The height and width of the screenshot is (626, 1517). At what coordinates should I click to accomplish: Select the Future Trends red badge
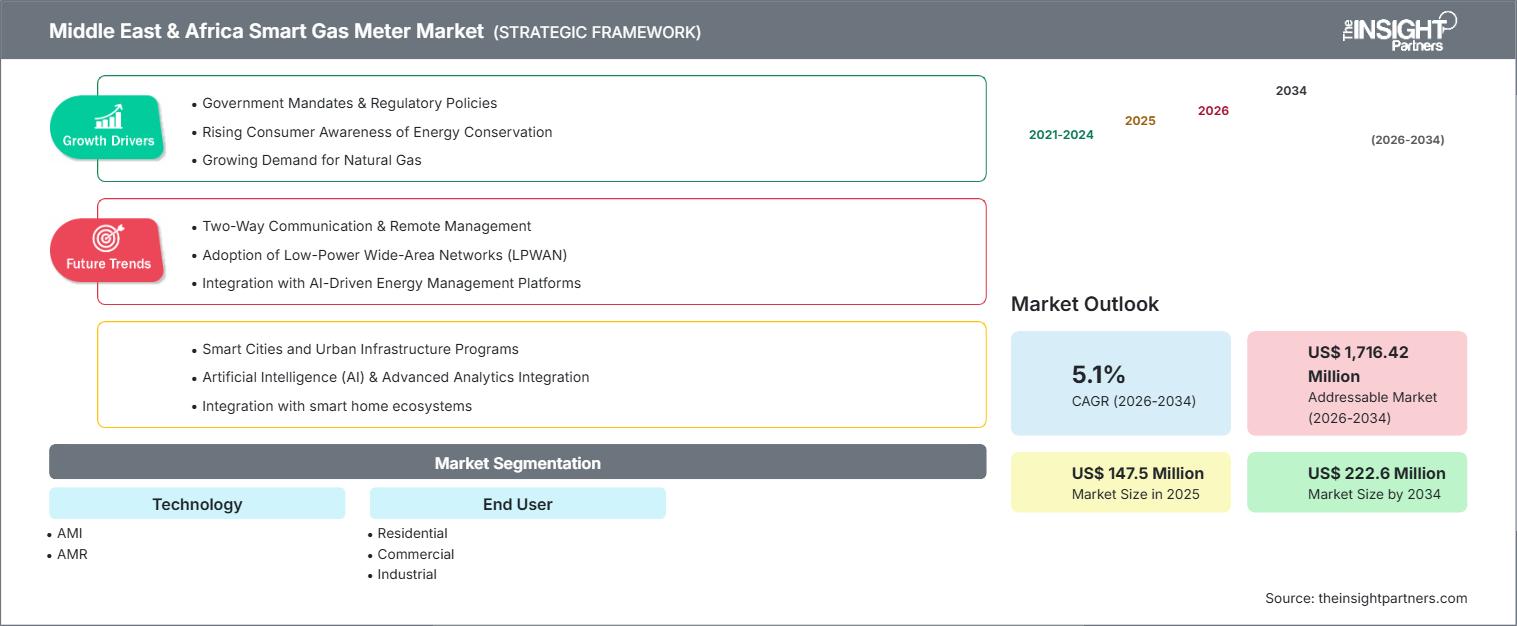point(108,250)
